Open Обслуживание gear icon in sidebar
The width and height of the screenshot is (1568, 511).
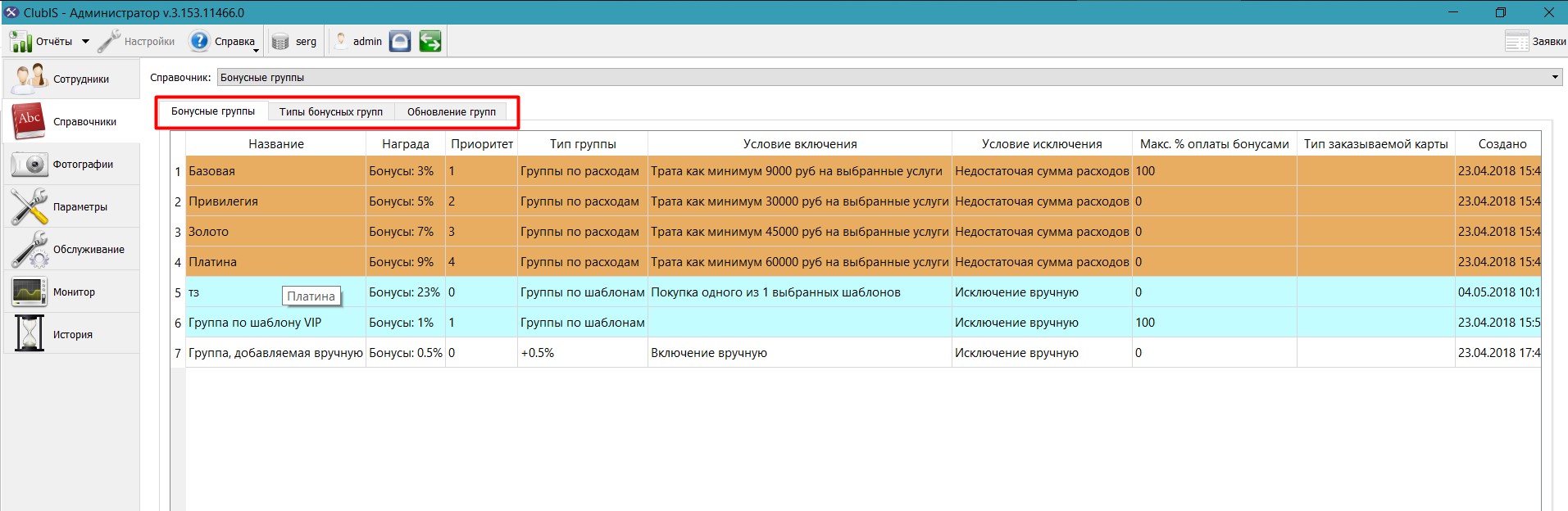pos(30,249)
